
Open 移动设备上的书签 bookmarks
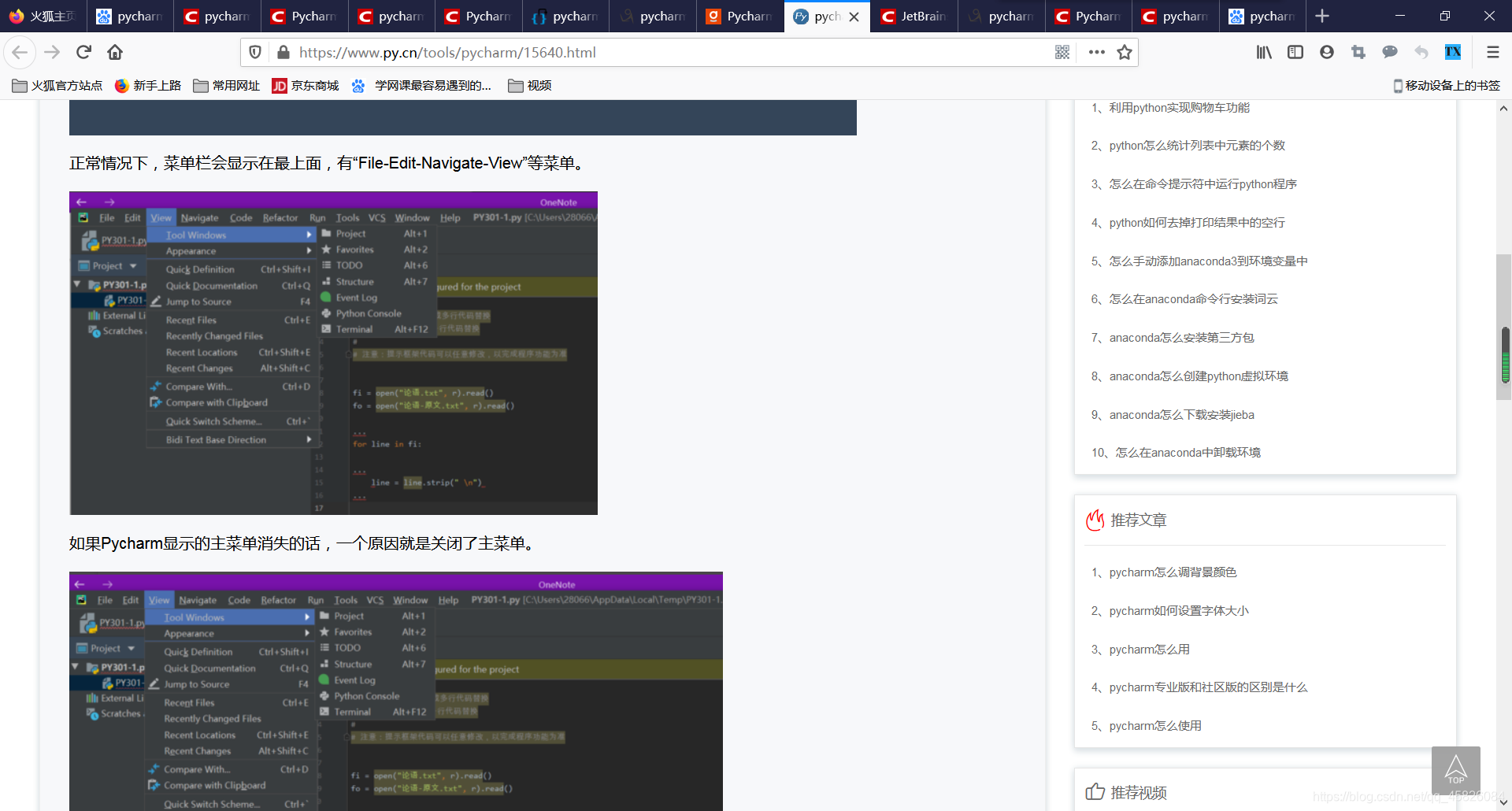coord(1447,86)
